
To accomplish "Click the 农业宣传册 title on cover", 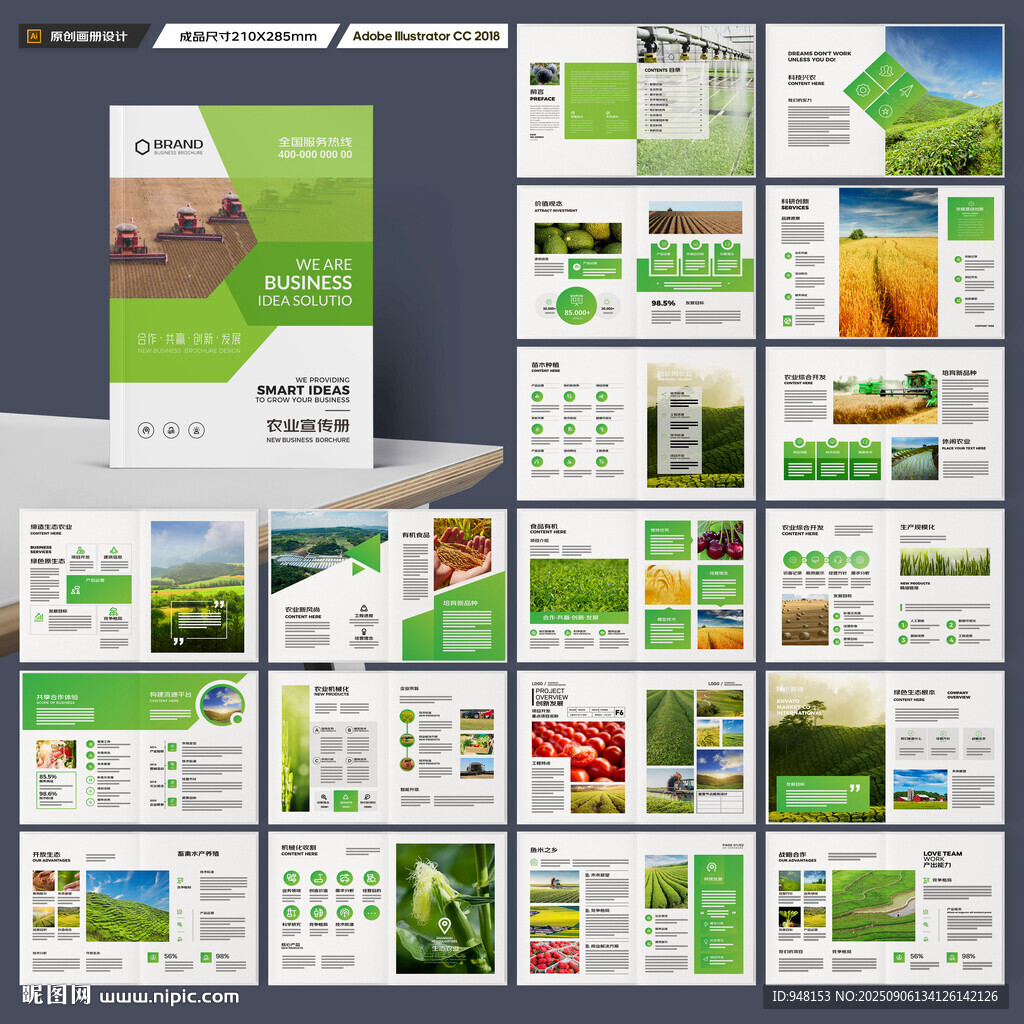I will pos(308,425).
